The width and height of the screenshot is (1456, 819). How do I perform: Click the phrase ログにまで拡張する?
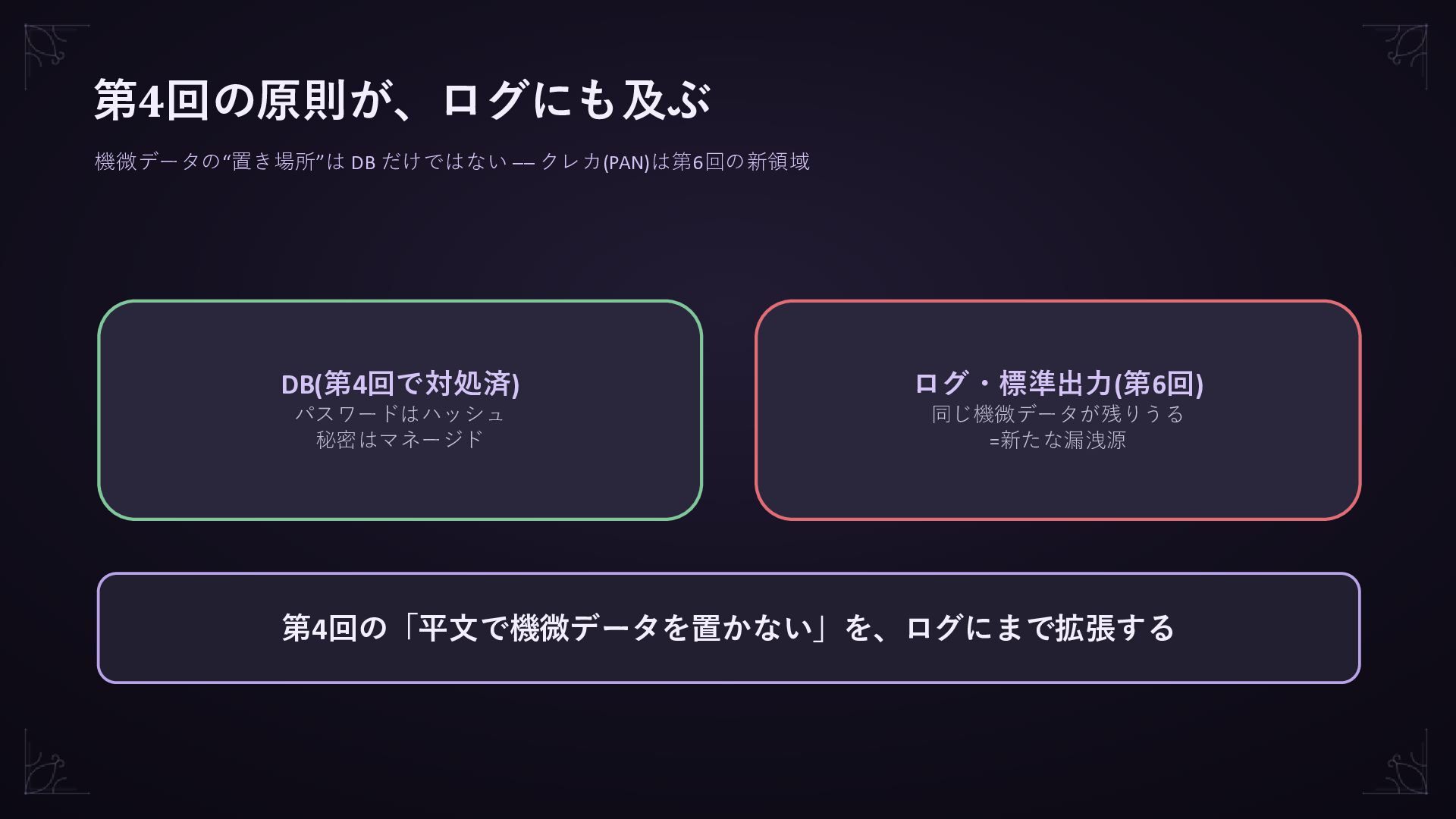pyautogui.click(x=1040, y=628)
